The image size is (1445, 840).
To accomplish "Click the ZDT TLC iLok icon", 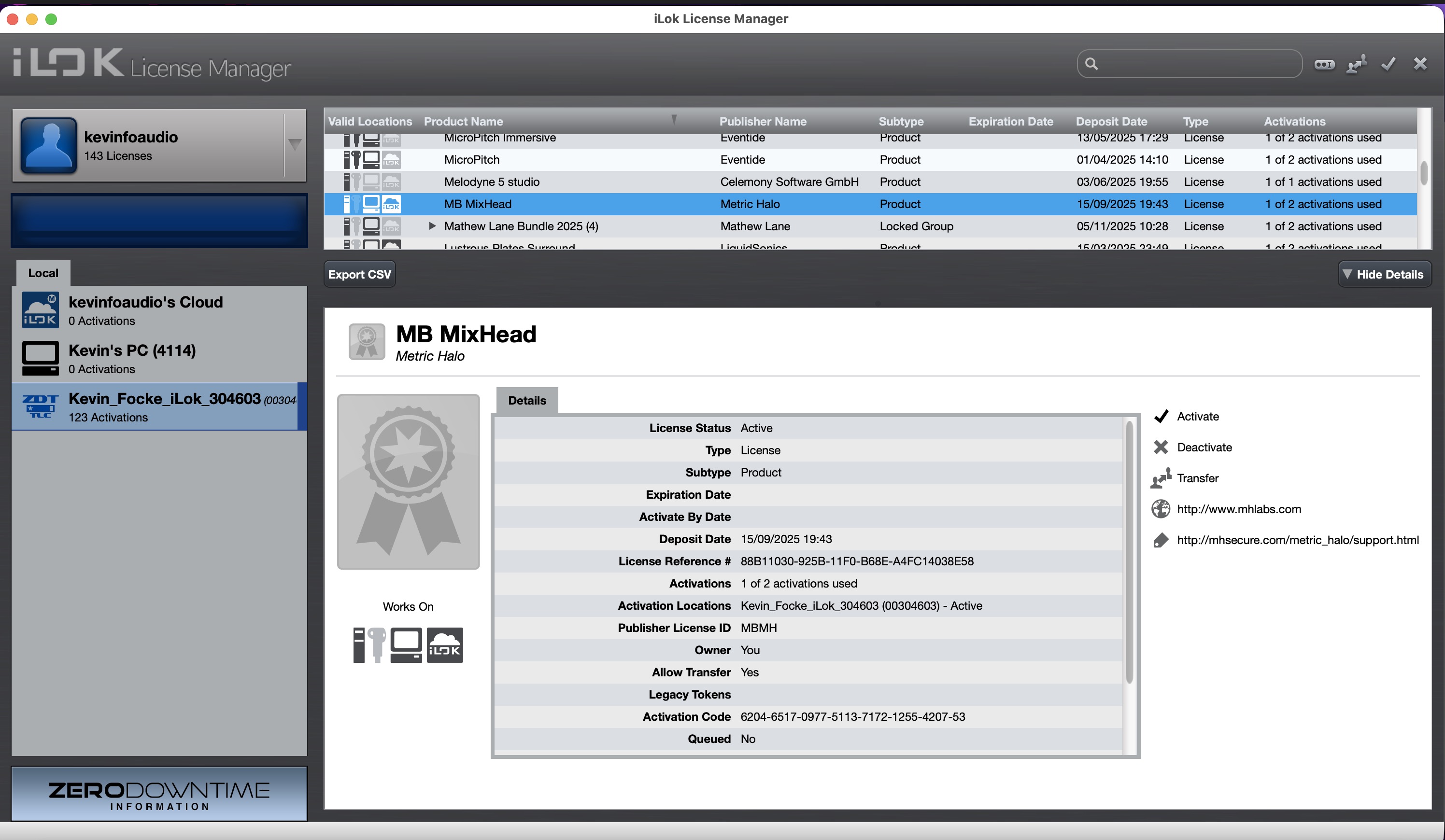I will click(x=40, y=406).
